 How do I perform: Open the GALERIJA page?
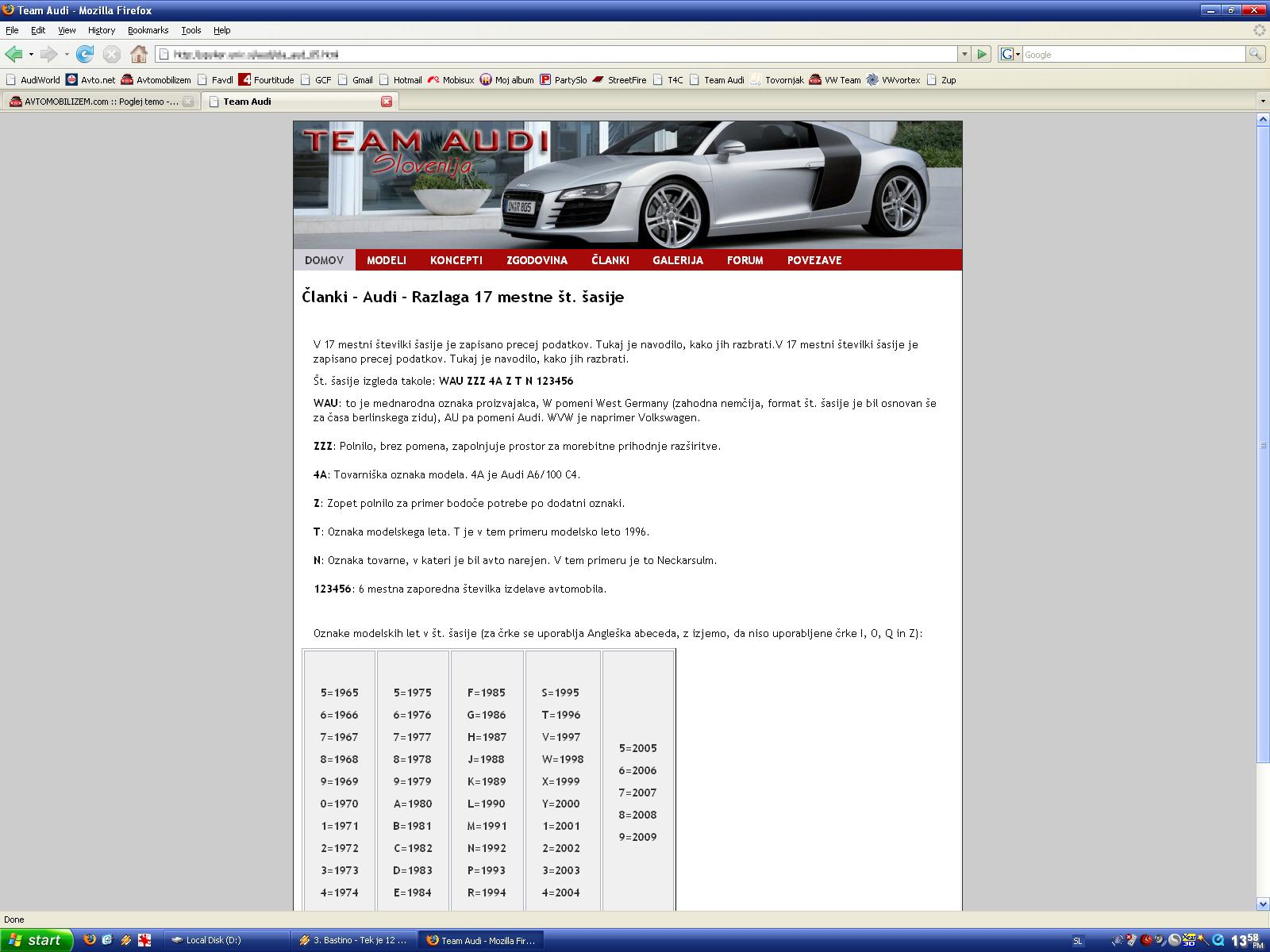click(x=678, y=260)
